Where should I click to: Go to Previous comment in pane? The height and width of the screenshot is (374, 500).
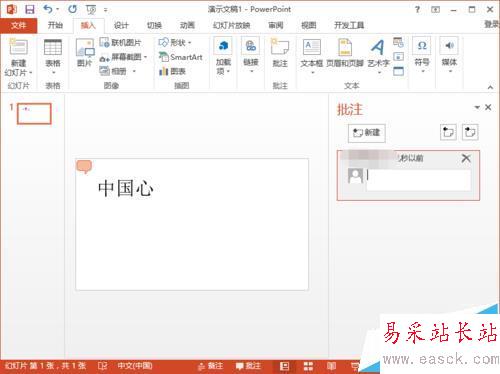click(x=448, y=132)
